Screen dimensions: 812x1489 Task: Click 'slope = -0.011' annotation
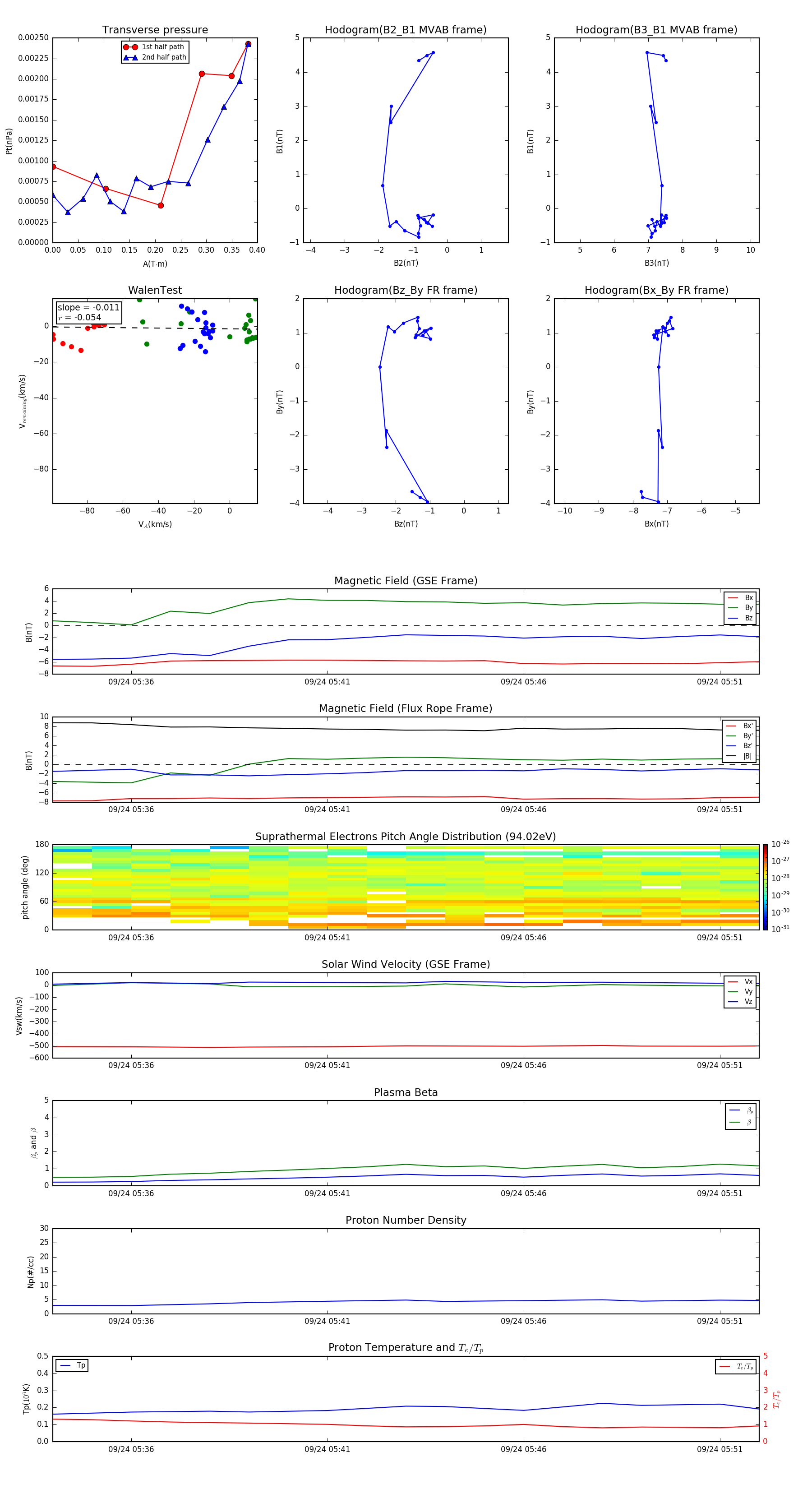click(x=88, y=308)
